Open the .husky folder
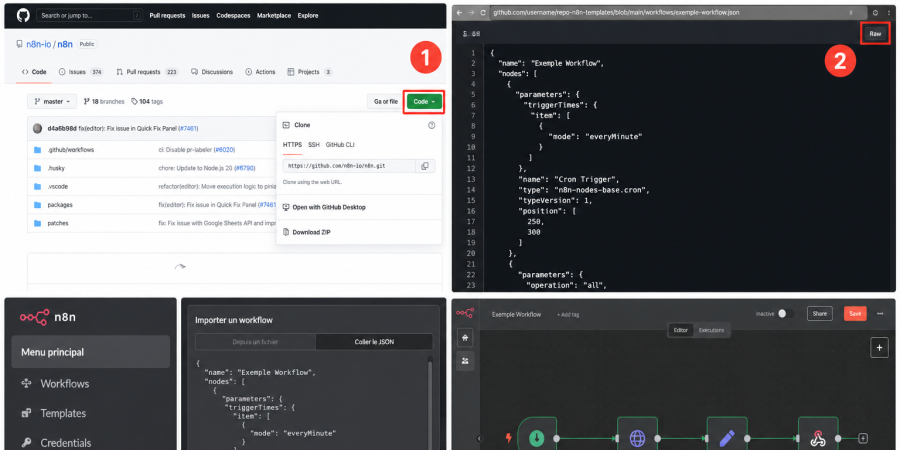 tap(57, 168)
